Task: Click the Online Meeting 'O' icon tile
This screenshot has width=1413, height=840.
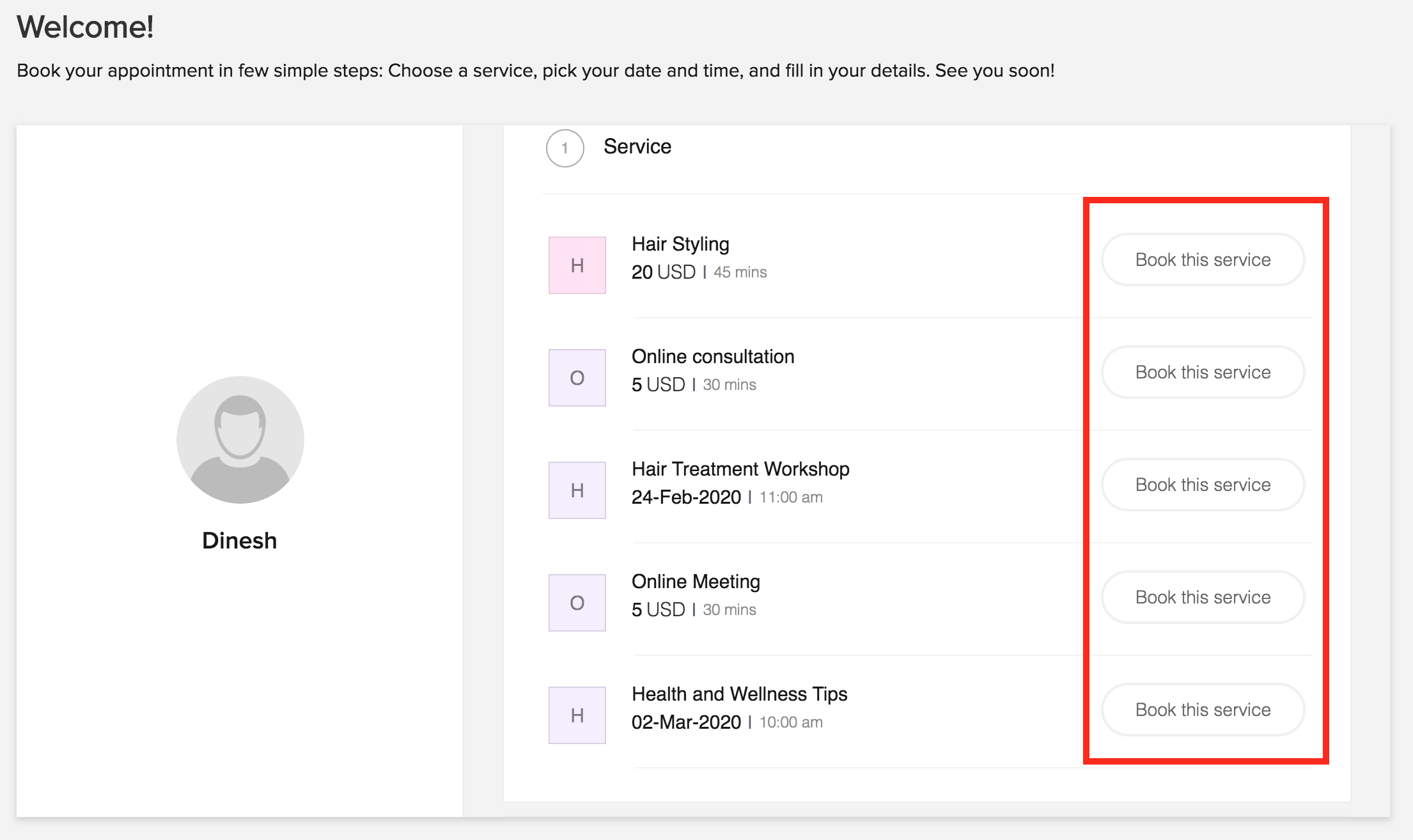Action: (577, 603)
